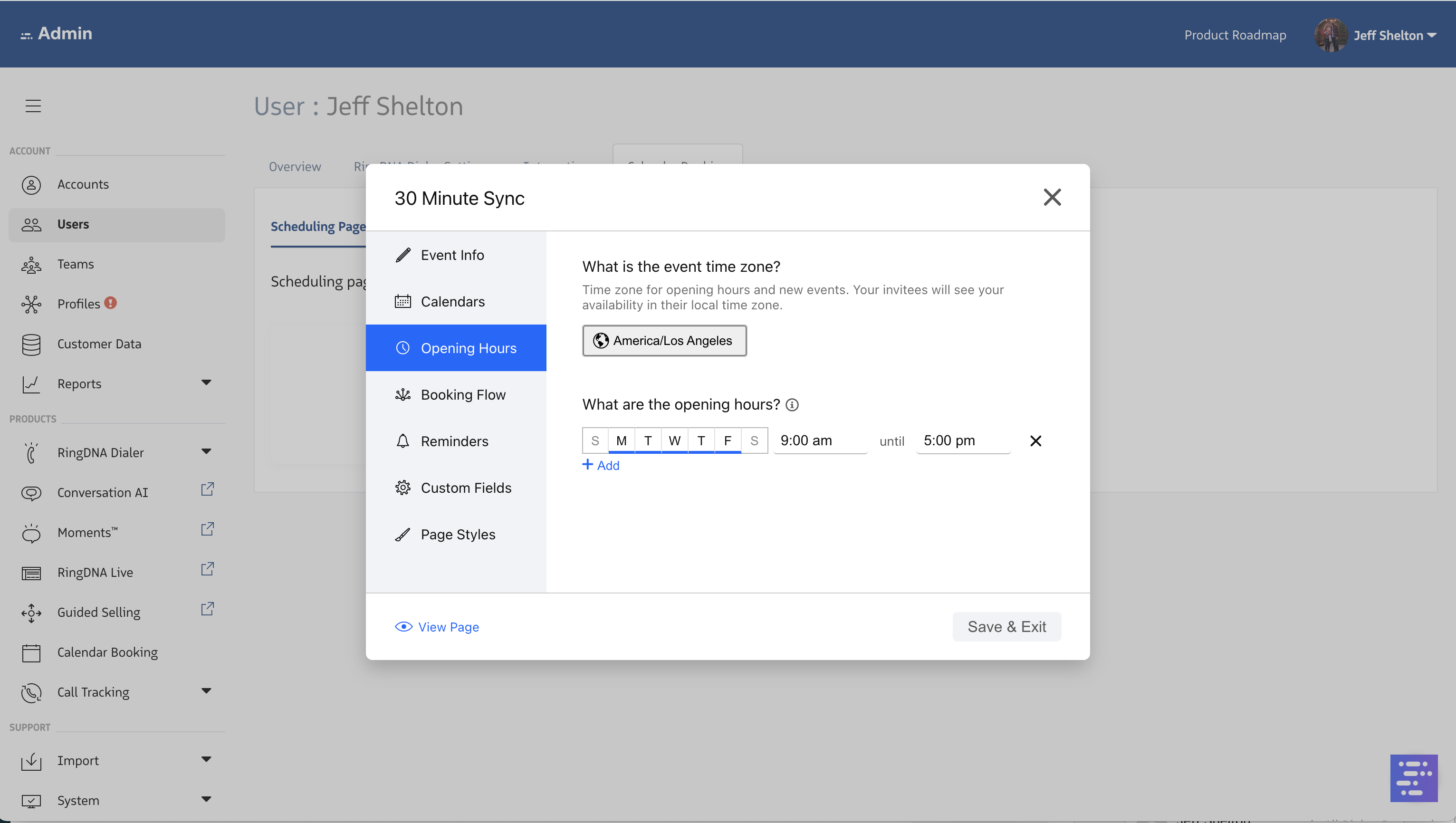Close the 30 Minute Sync dialog

coord(1052,197)
